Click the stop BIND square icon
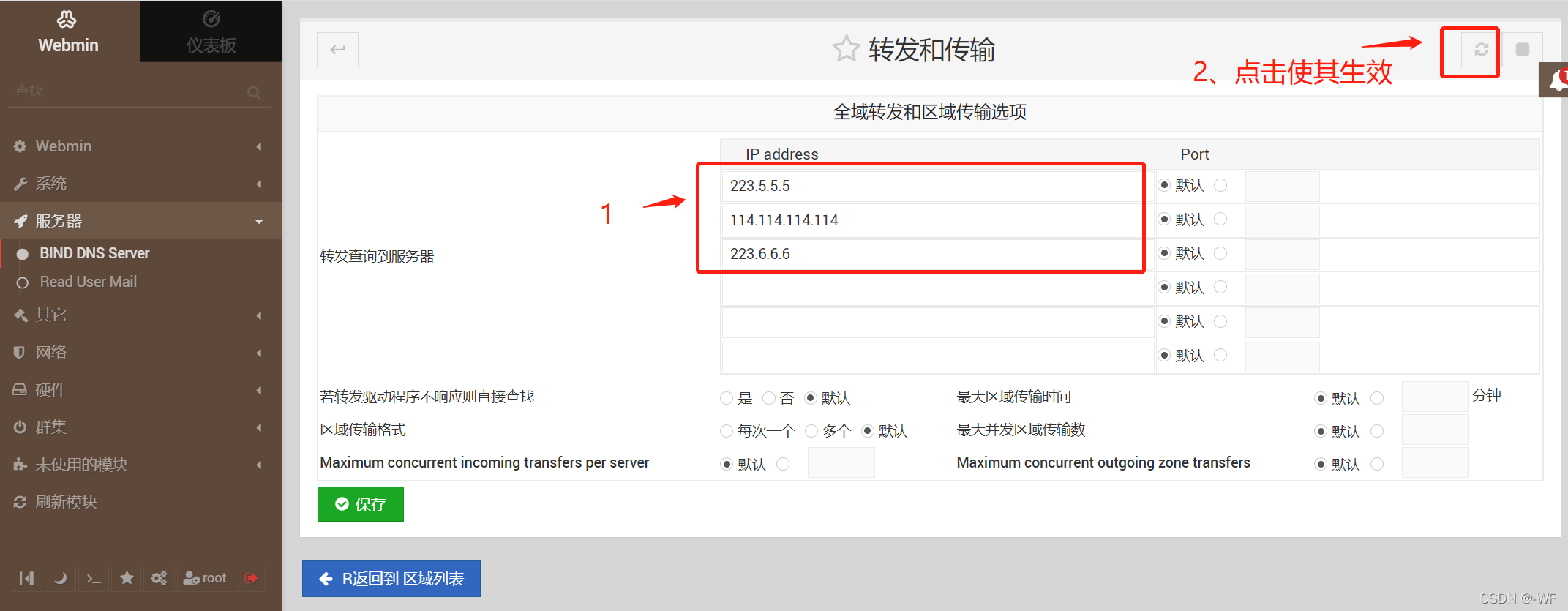The image size is (1568, 611). (1523, 50)
